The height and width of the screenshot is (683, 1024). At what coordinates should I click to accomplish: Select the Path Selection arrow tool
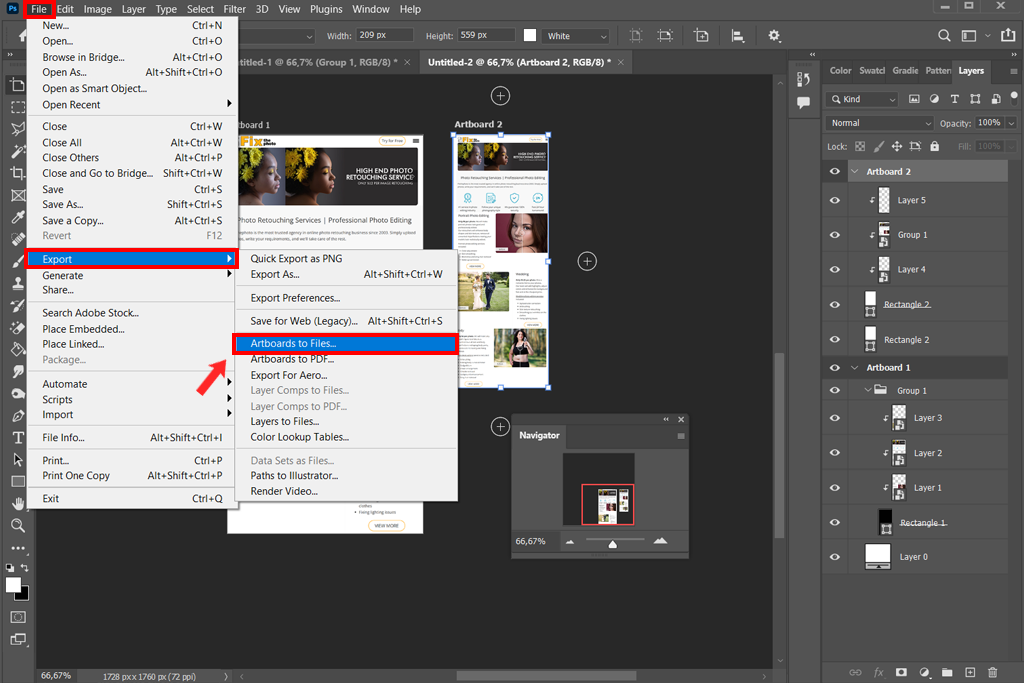coord(18,460)
